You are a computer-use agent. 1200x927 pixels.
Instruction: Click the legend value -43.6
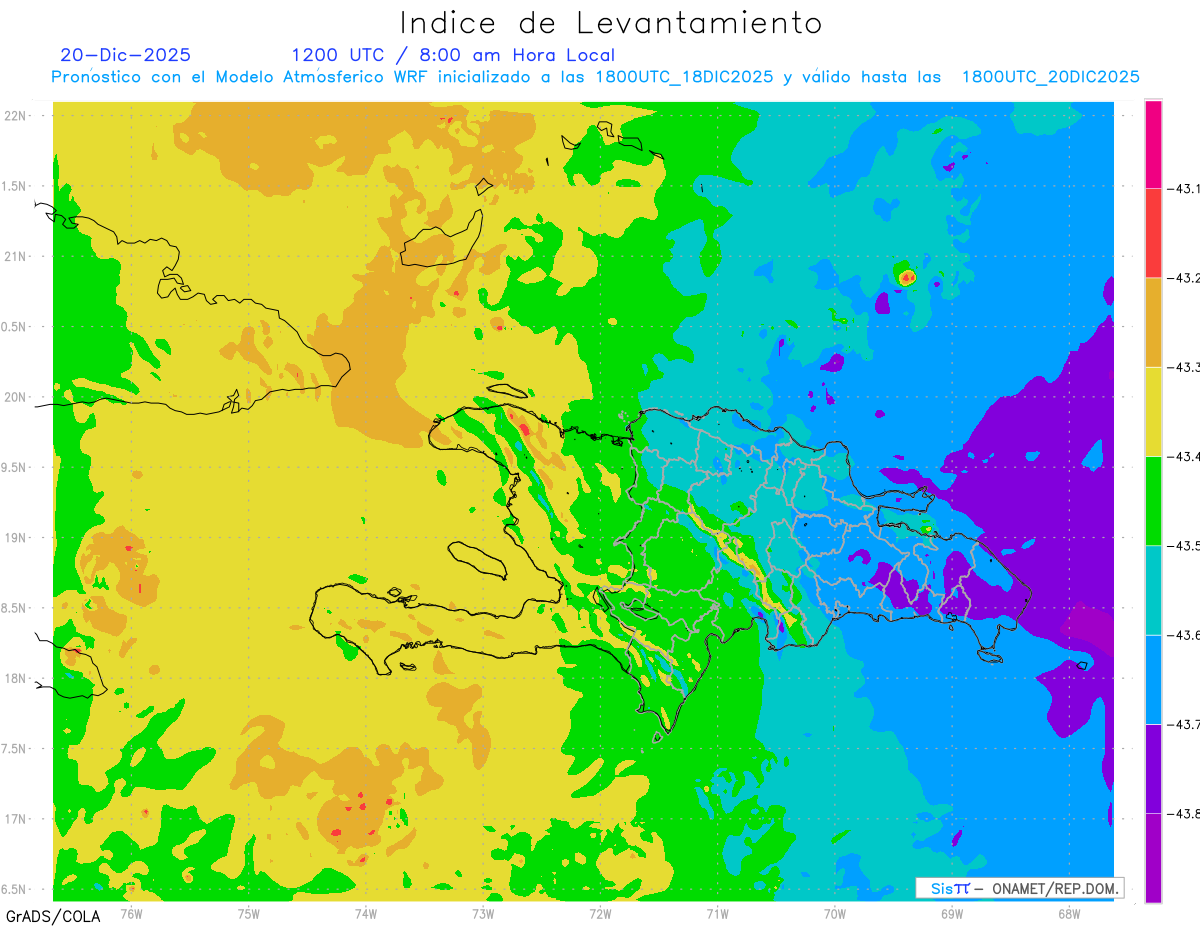point(1183,636)
